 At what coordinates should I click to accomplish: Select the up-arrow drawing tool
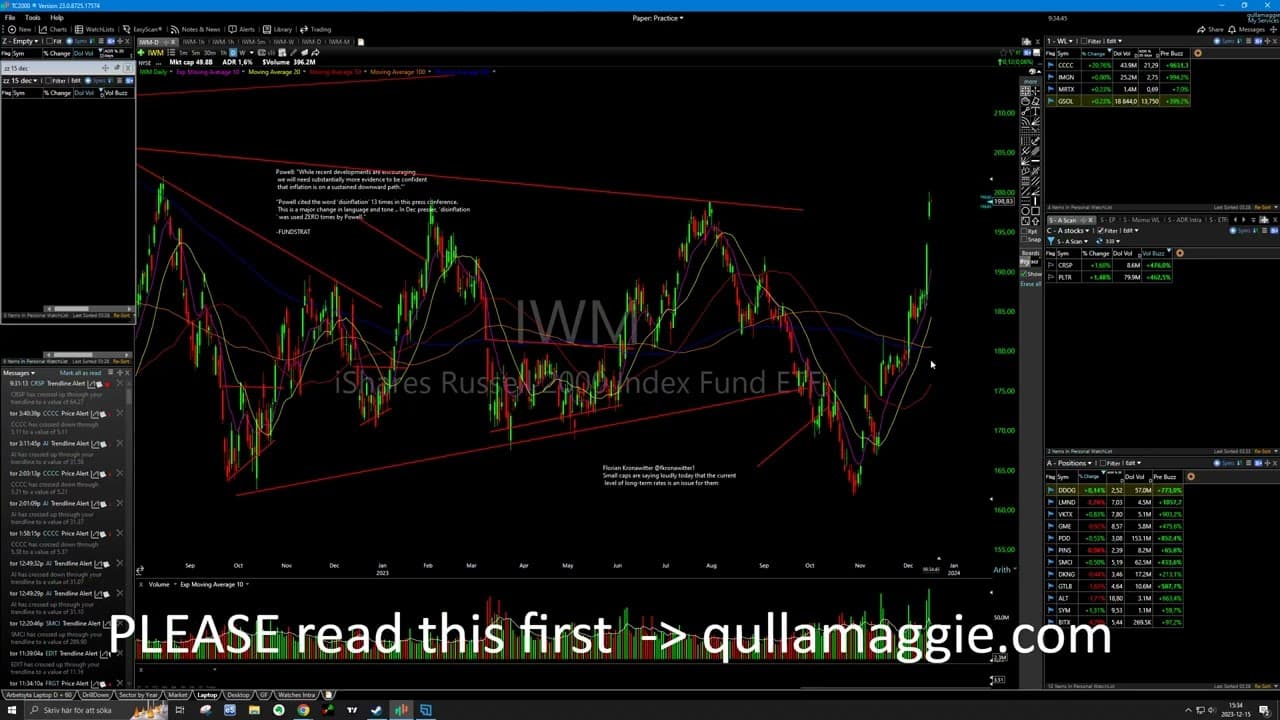tap(1036, 221)
